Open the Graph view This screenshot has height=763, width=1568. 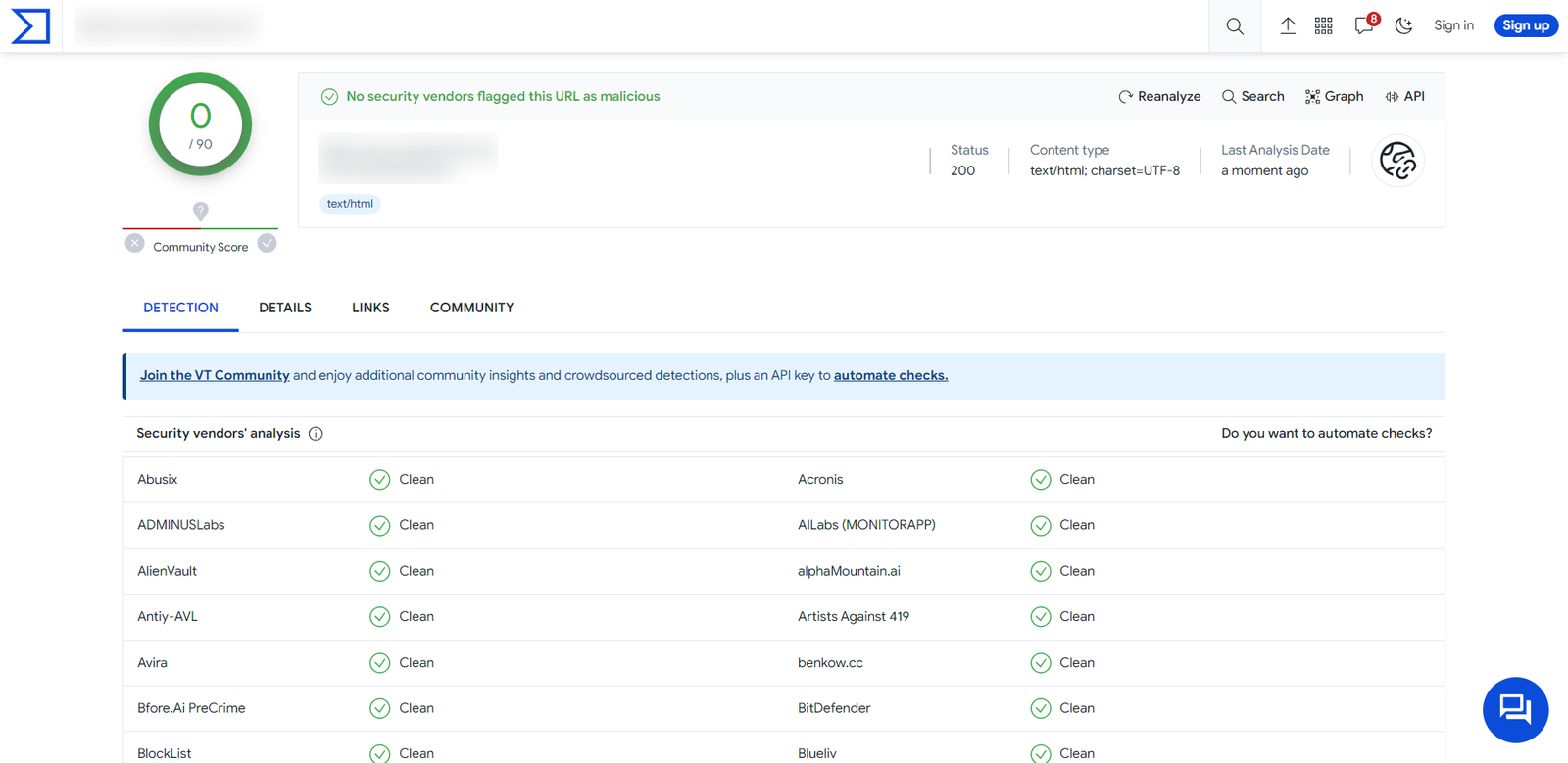tap(1334, 96)
